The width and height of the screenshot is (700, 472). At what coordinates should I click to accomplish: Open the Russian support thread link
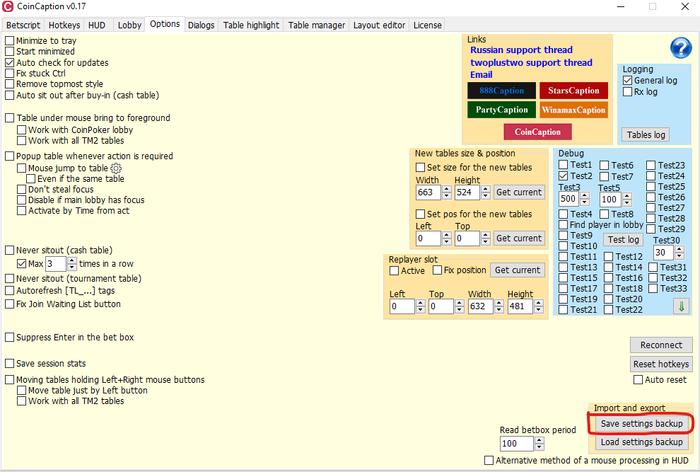pos(524,49)
